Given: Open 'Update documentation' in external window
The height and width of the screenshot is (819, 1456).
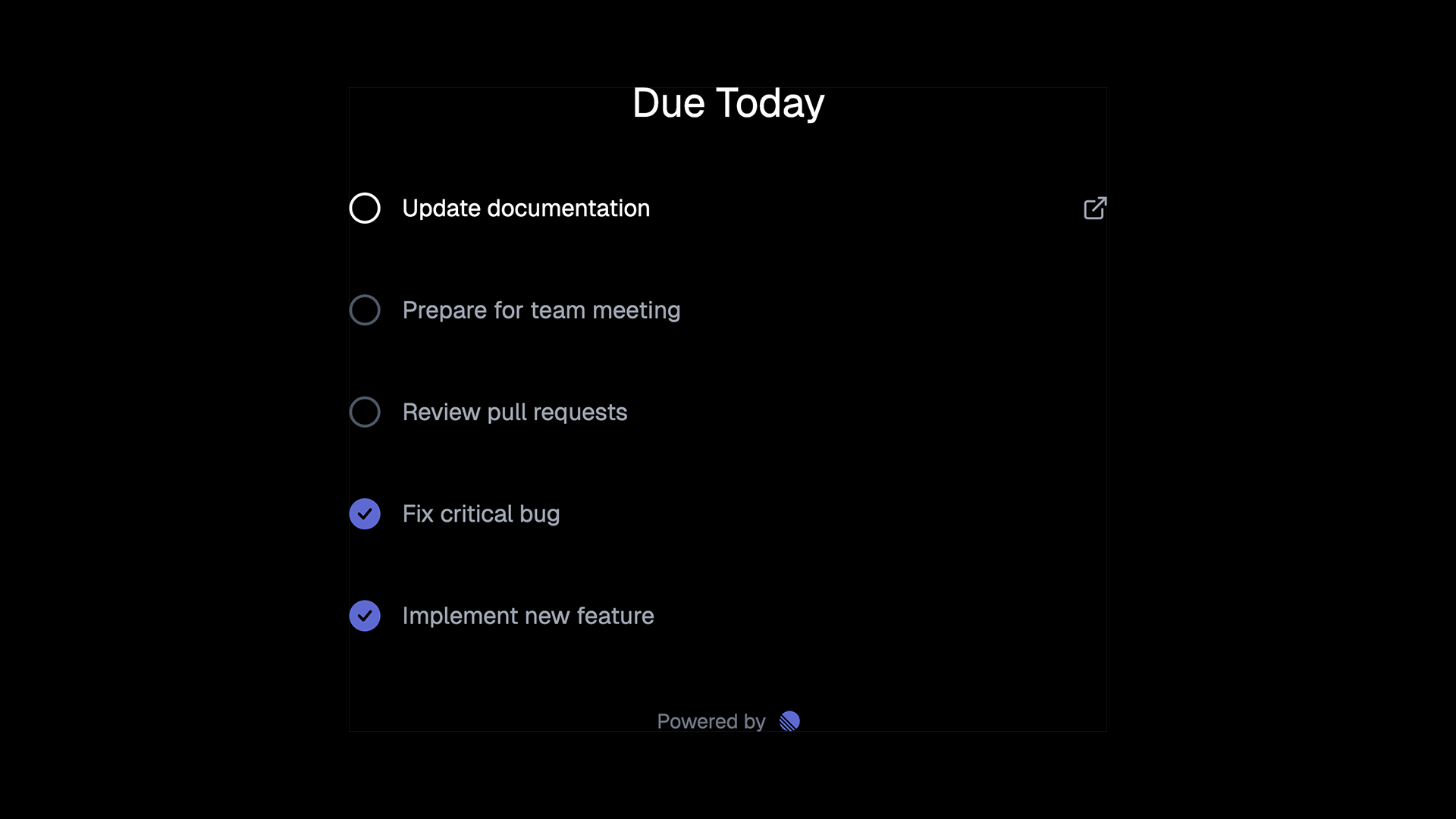Looking at the screenshot, I should click(1094, 208).
